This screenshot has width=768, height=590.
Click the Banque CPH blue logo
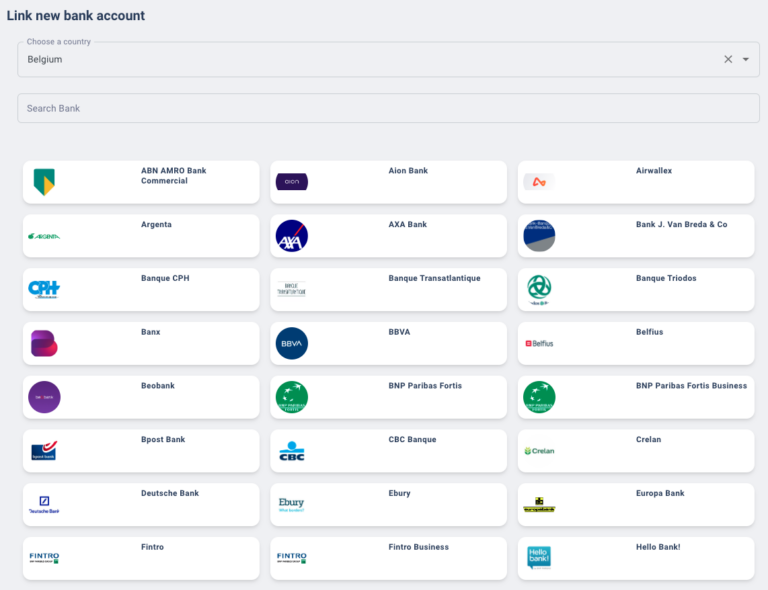coord(44,289)
